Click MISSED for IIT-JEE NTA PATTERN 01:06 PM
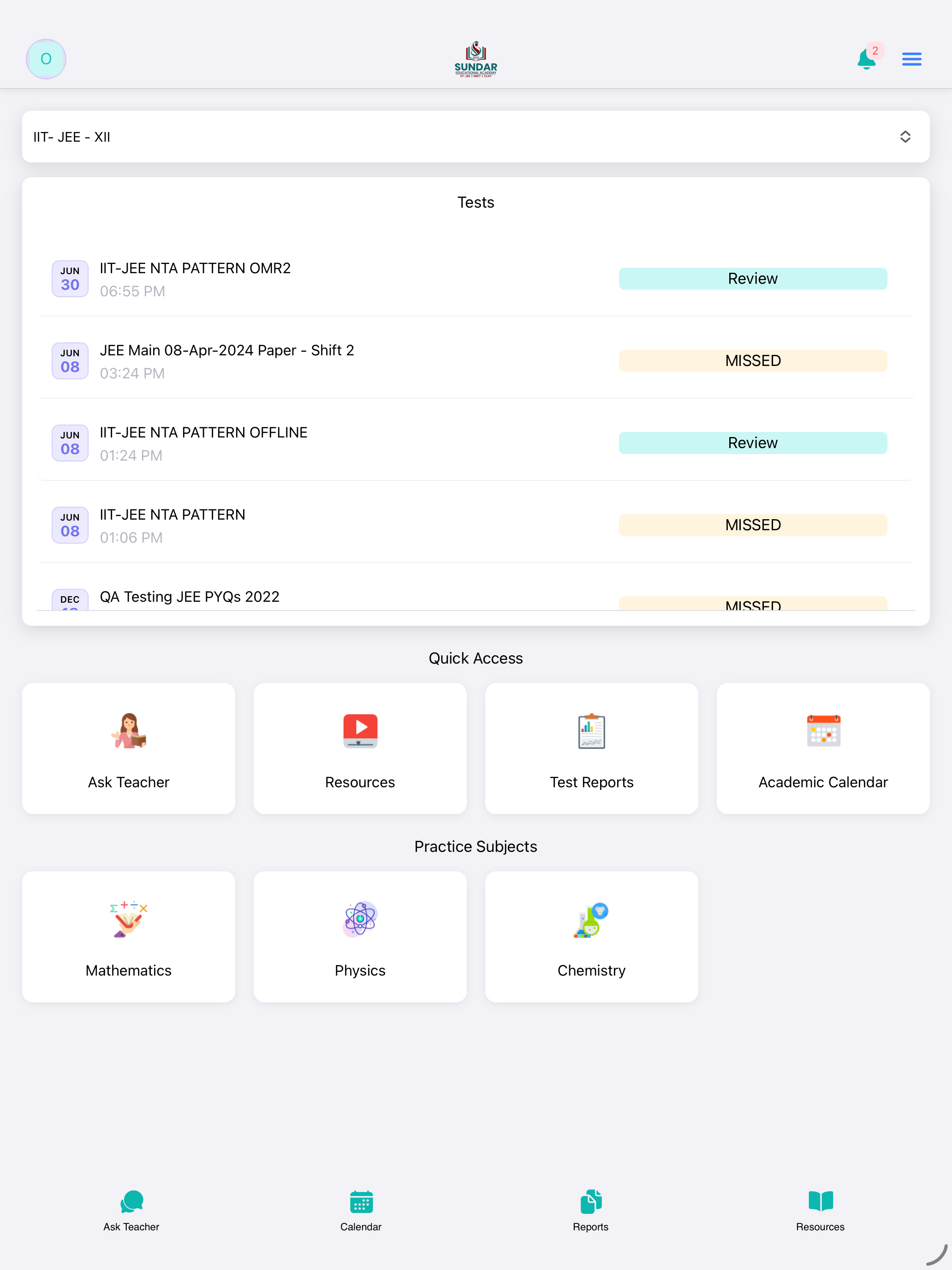Viewport: 952px width, 1270px height. coord(753,525)
